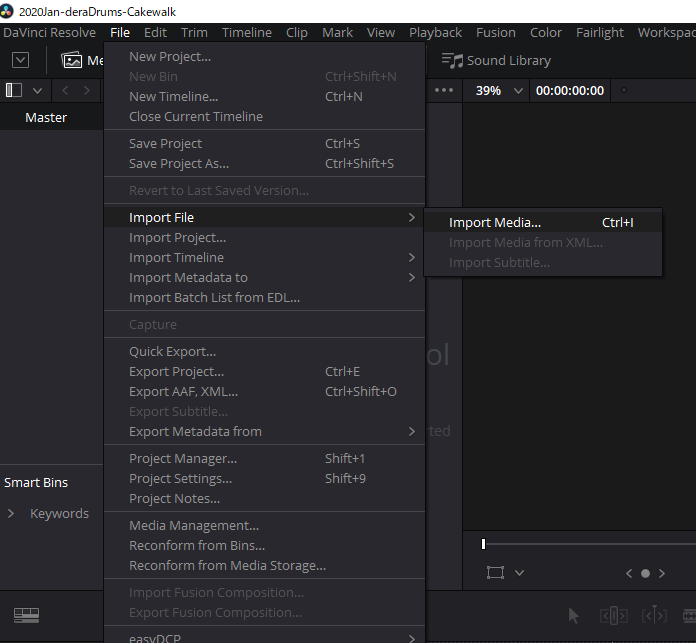Open the DaVinci Resolve menu
Image resolution: width=696 pixels, height=643 pixels.
tap(49, 32)
